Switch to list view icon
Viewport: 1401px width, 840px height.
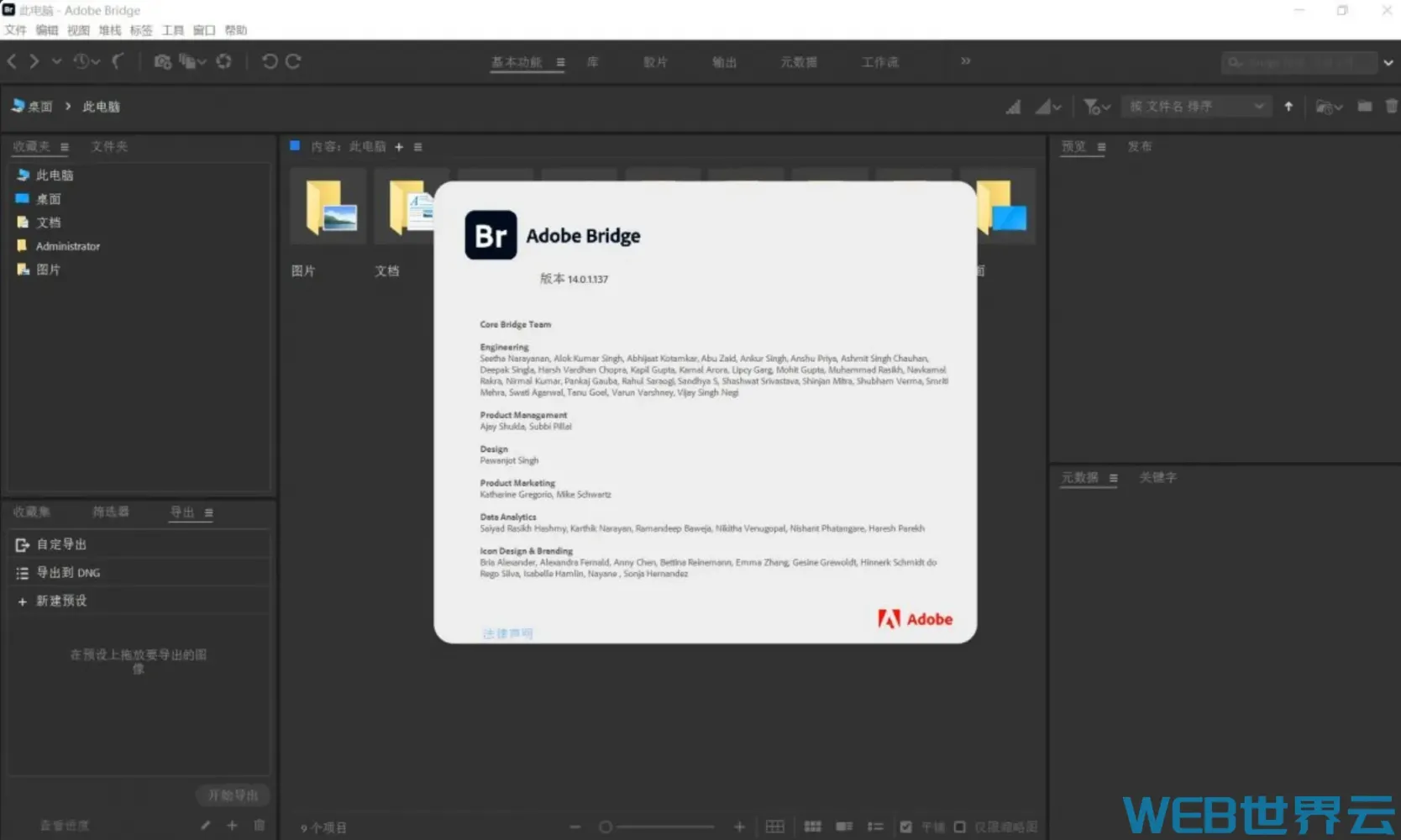click(875, 827)
